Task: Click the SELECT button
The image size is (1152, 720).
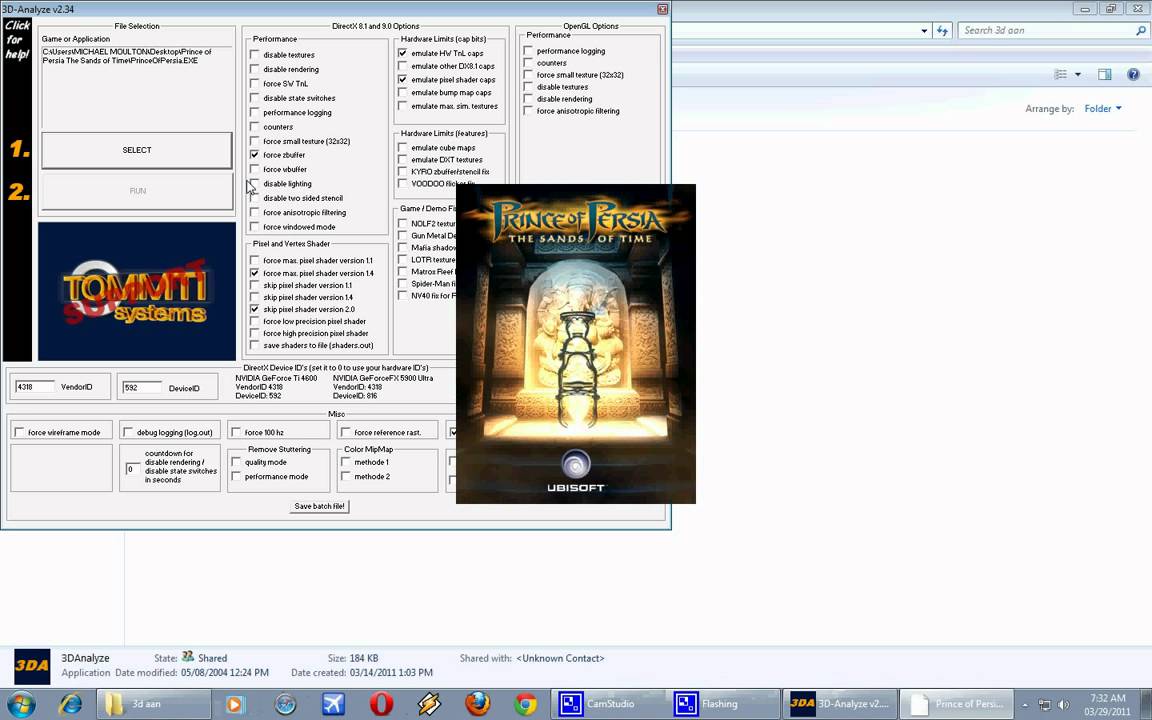Action: (x=137, y=150)
